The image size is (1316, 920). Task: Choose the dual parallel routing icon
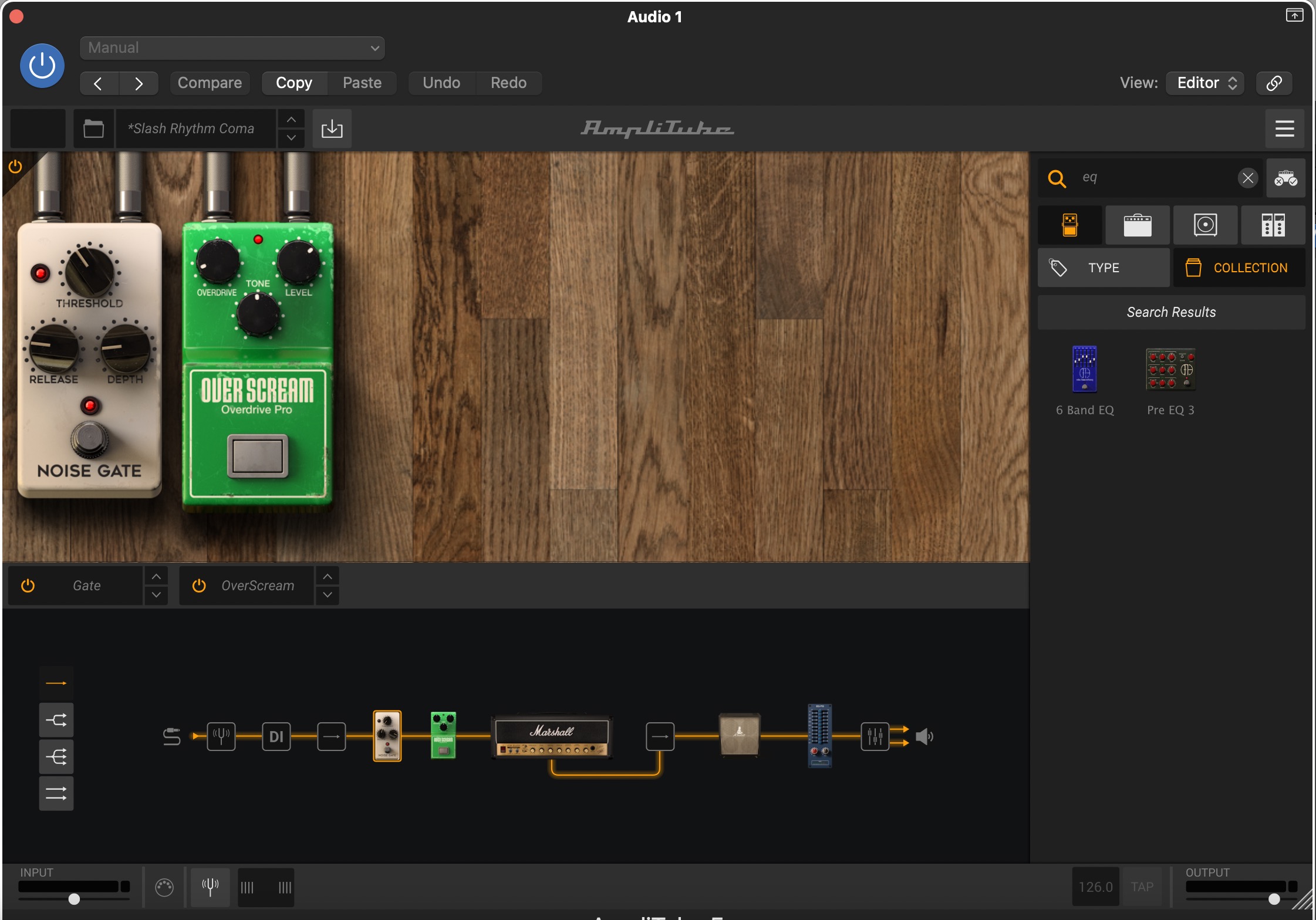[x=56, y=794]
